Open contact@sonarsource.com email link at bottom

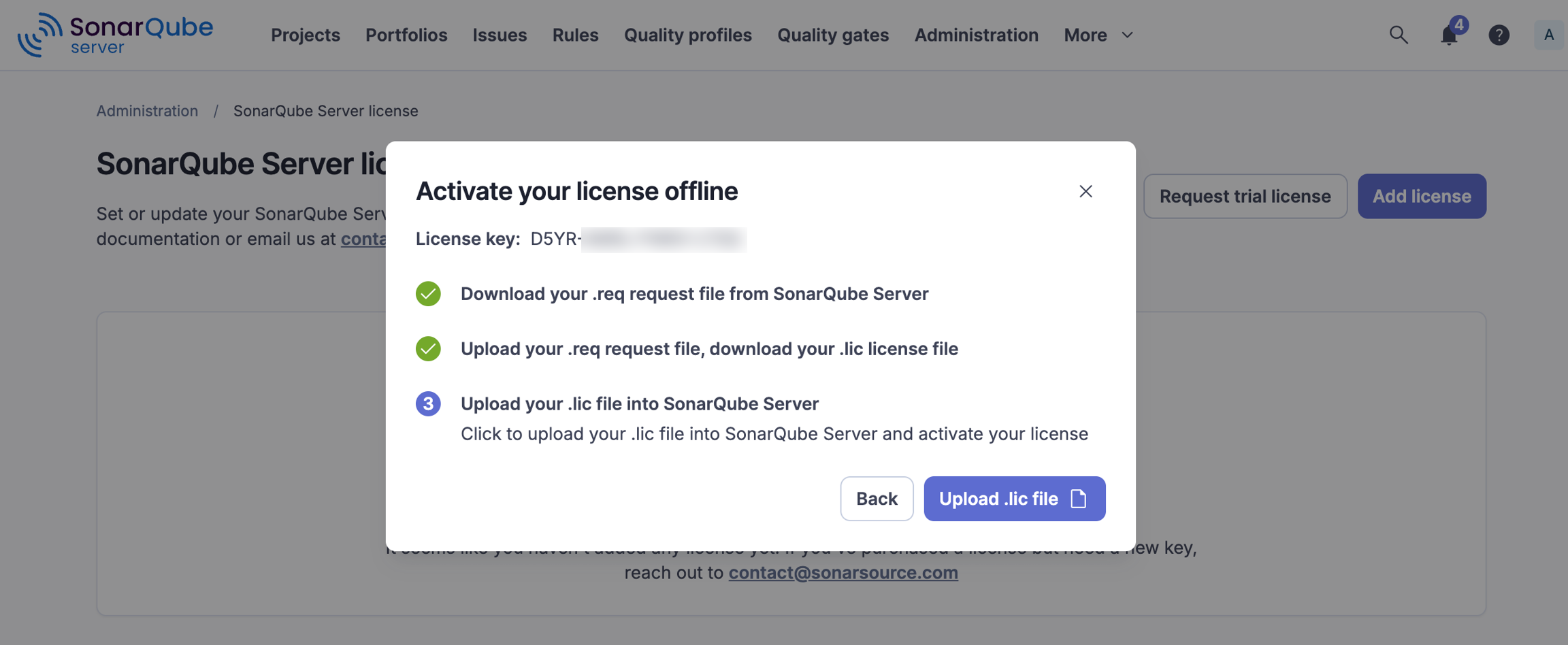coord(843,572)
